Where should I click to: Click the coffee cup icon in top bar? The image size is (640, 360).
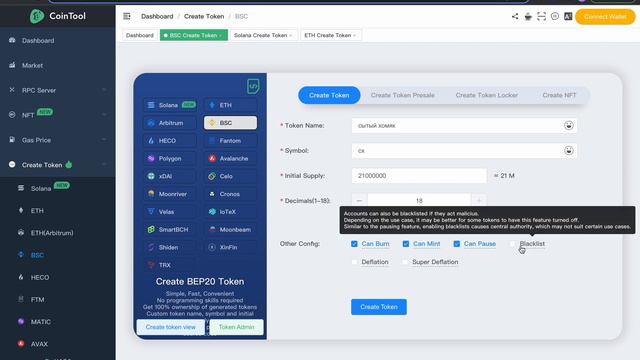pyautogui.click(x=528, y=16)
